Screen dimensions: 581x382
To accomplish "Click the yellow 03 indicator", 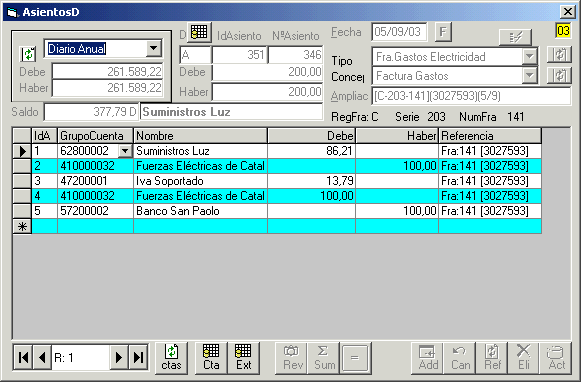I will pyautogui.click(x=563, y=30).
